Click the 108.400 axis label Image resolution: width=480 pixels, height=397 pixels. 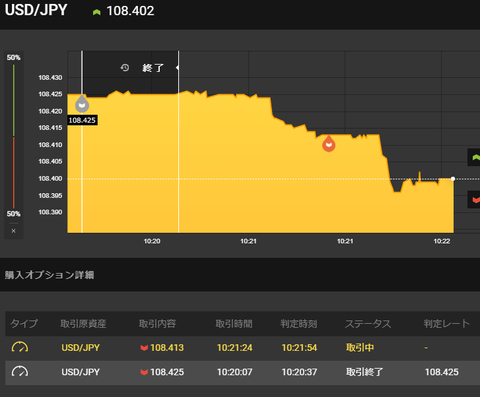[x=50, y=178]
